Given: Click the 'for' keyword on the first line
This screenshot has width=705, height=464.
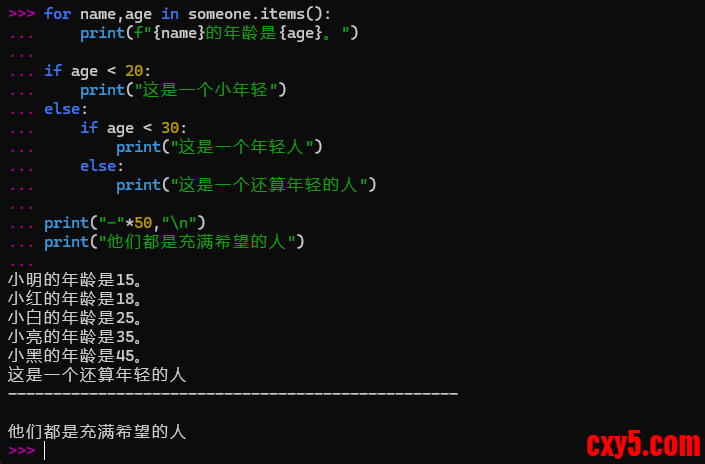Looking at the screenshot, I should click(x=57, y=14).
